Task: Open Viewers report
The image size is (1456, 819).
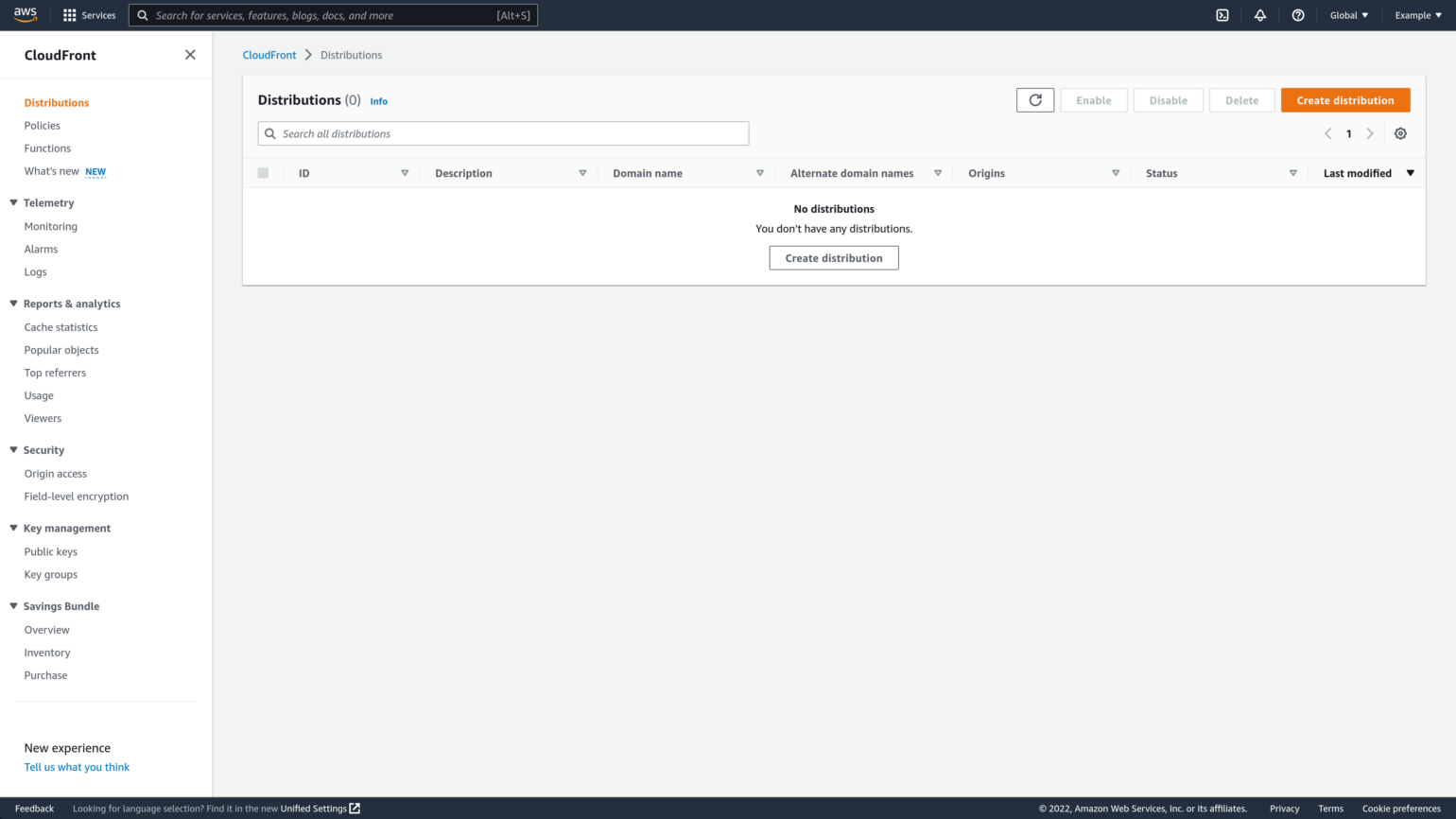Action: pos(43,418)
